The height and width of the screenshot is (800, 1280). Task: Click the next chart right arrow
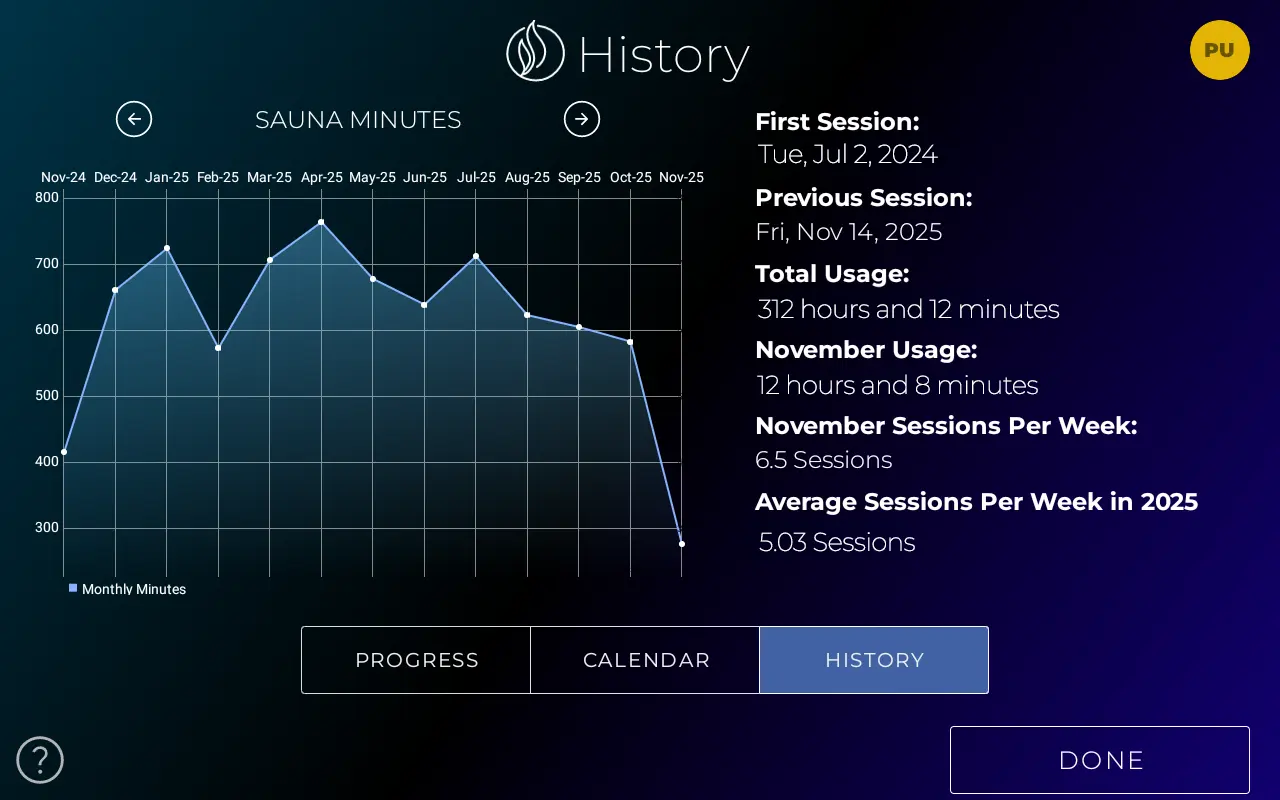click(x=582, y=119)
